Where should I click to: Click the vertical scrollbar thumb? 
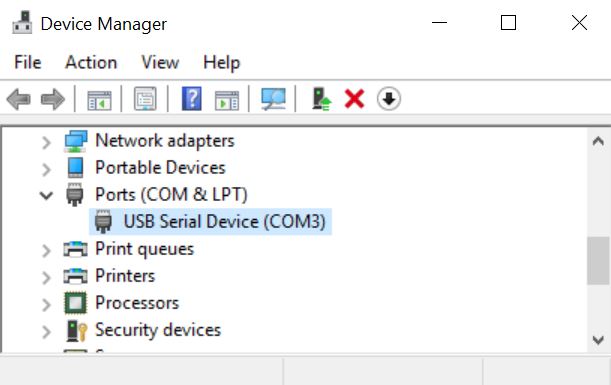[x=598, y=261]
